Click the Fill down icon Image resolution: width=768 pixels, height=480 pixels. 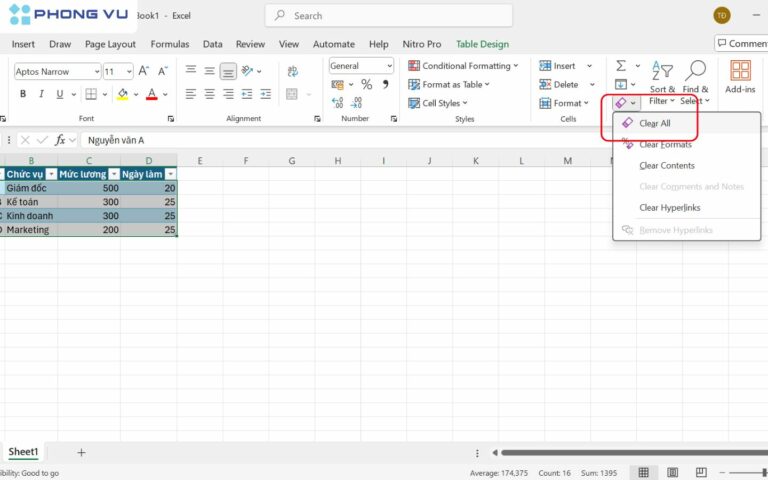point(621,84)
